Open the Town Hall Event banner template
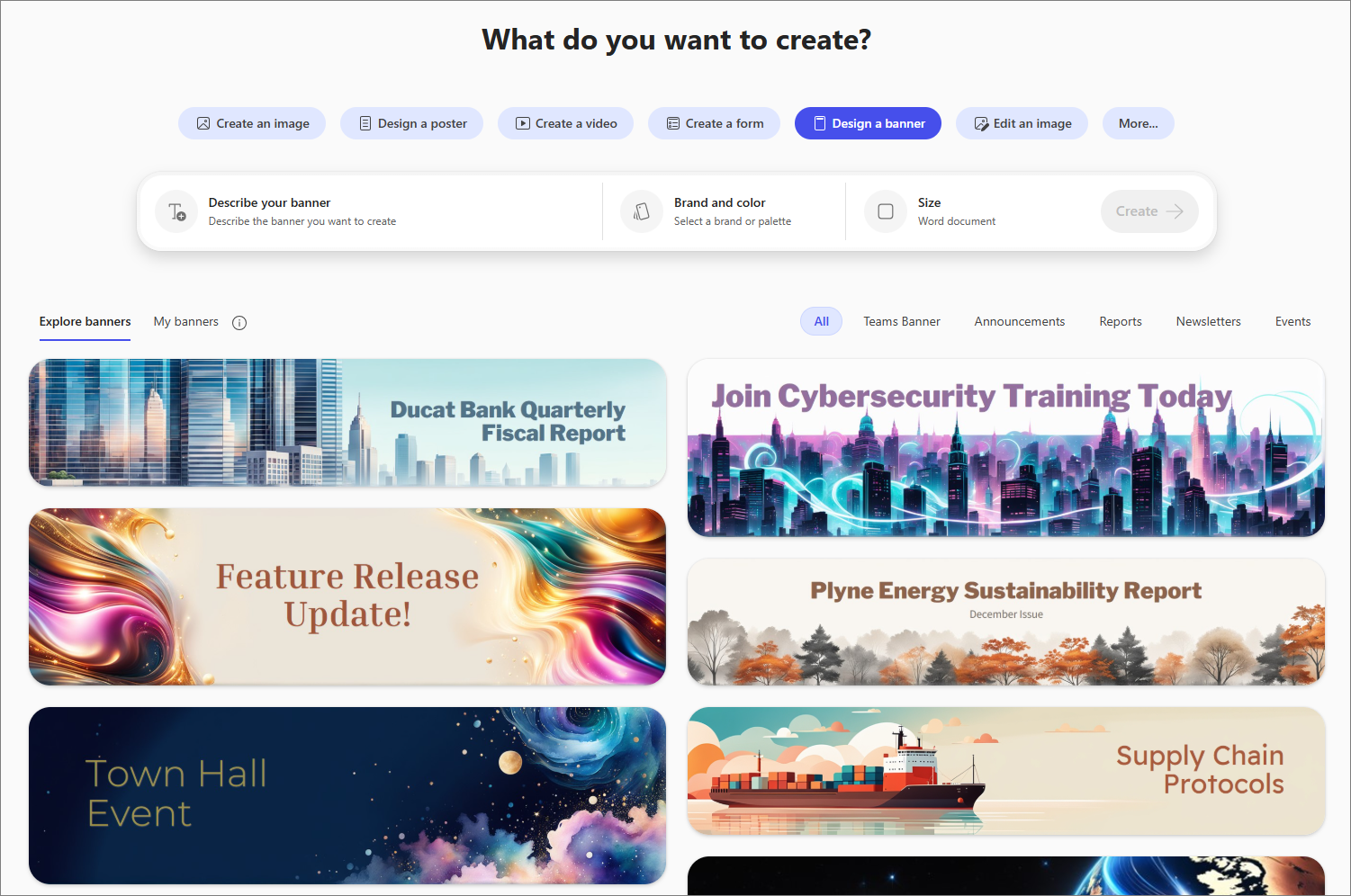The image size is (1351, 896). coord(347,795)
